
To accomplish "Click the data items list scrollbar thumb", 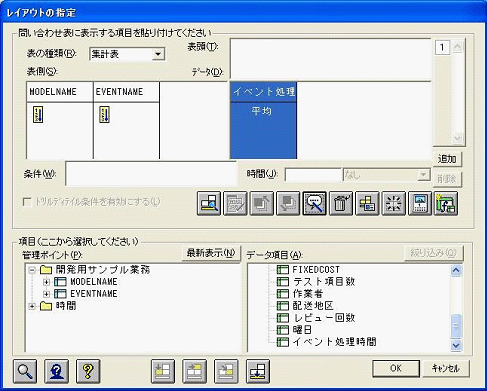I will (456, 326).
